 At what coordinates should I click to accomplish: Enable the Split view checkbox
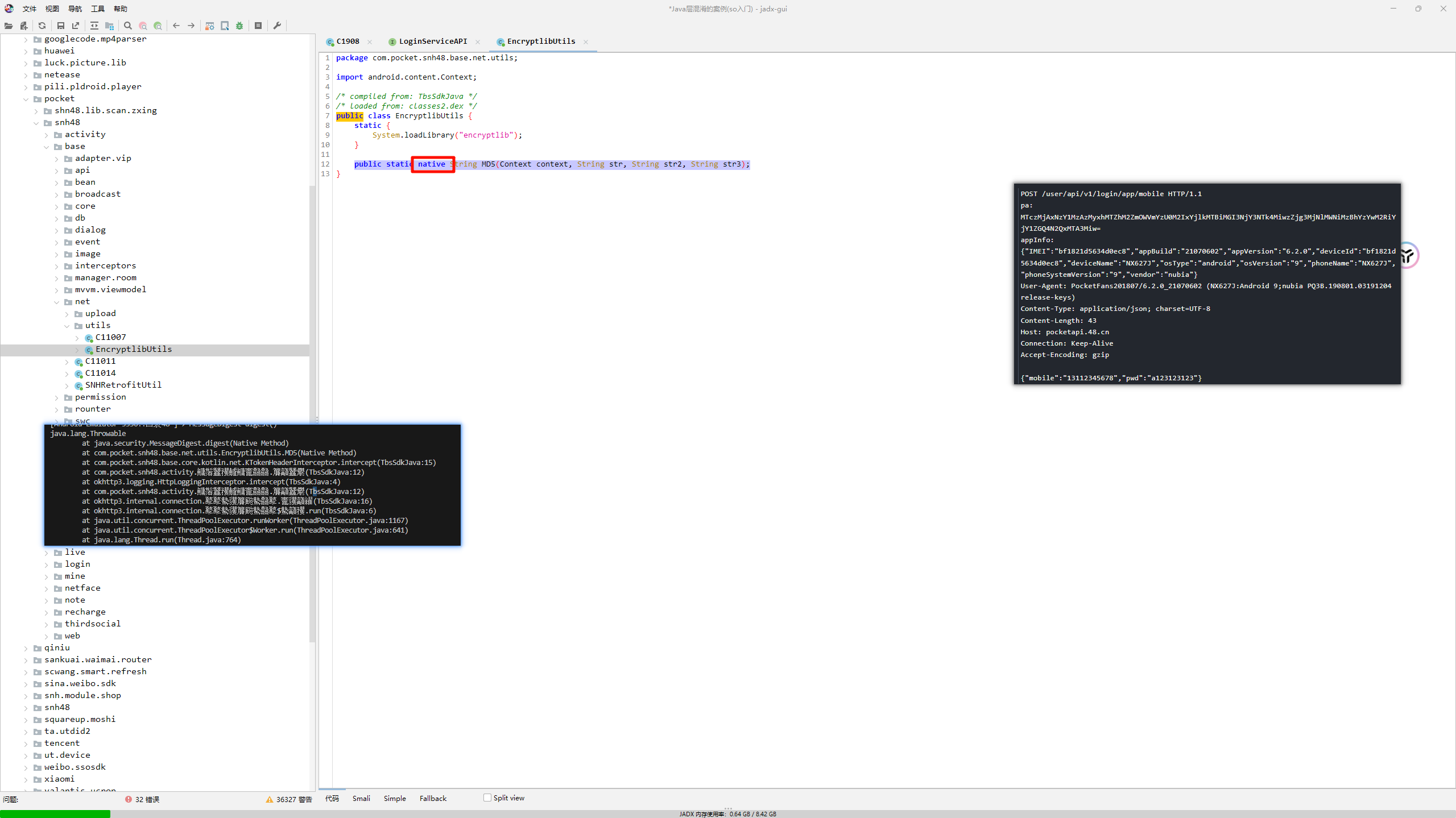[487, 798]
